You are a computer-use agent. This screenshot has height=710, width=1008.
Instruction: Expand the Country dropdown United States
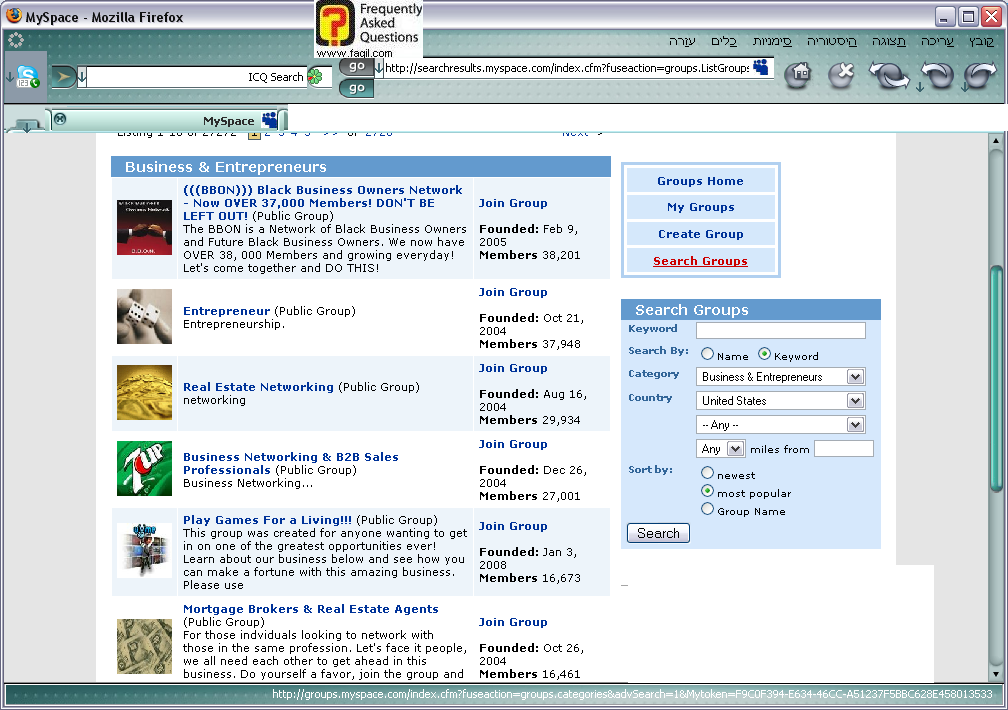click(780, 401)
